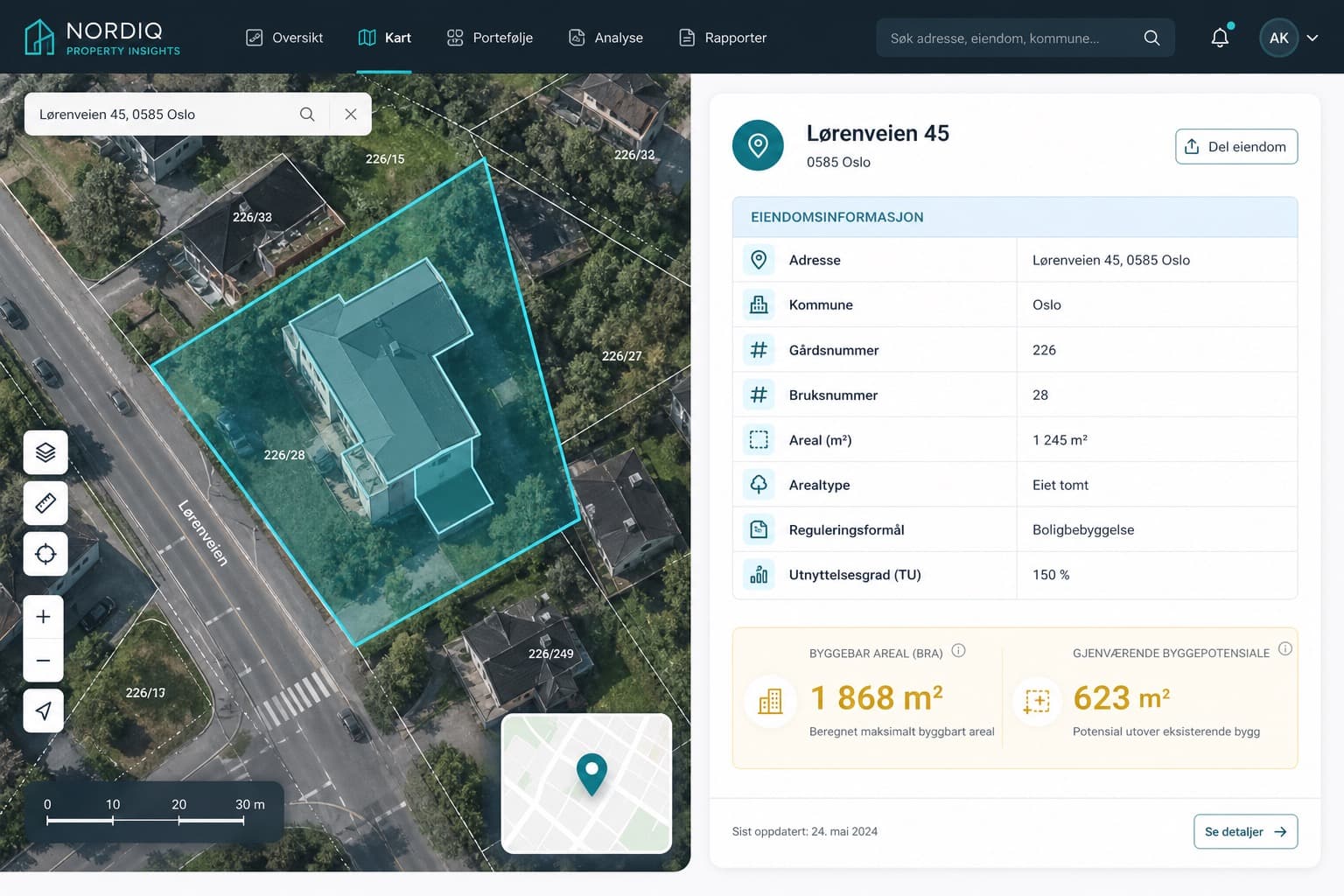Click the Areal dashed square icon
Image resolution: width=1344 pixels, height=896 pixels.
(x=759, y=439)
